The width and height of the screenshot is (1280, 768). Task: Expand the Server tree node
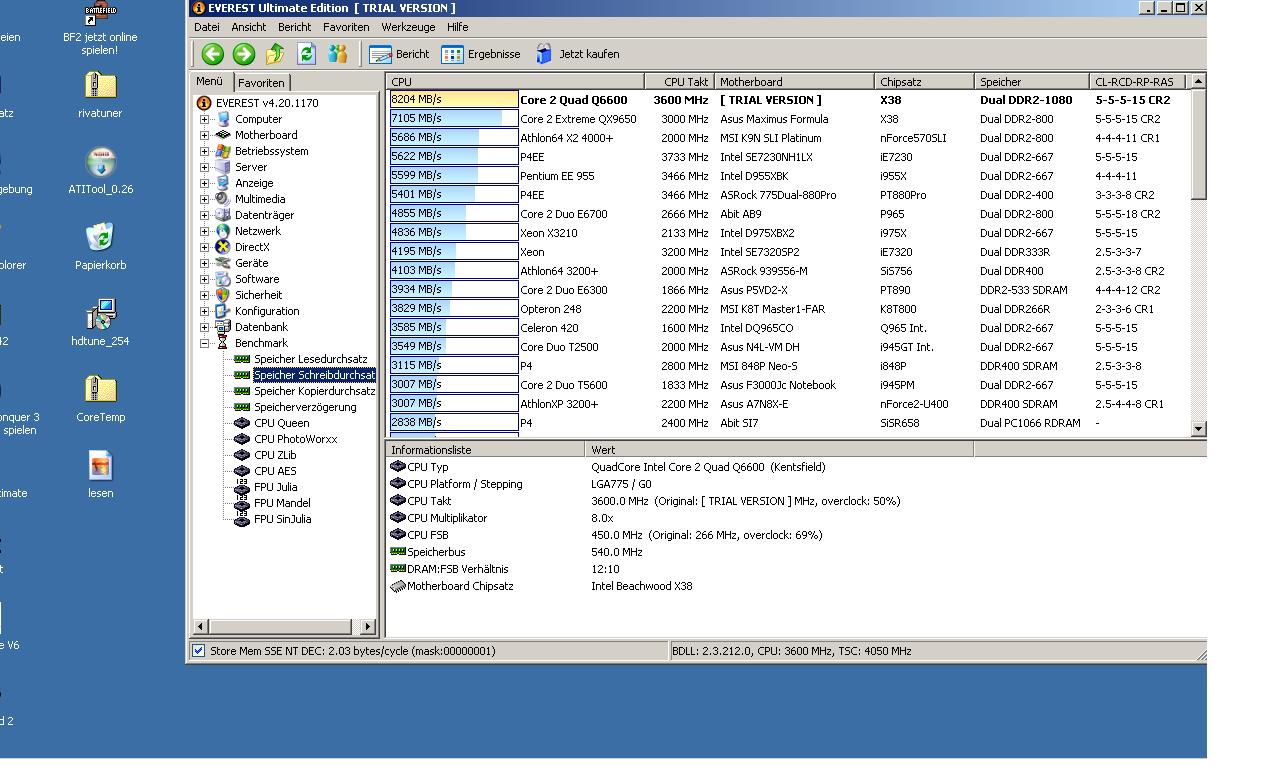(205, 167)
